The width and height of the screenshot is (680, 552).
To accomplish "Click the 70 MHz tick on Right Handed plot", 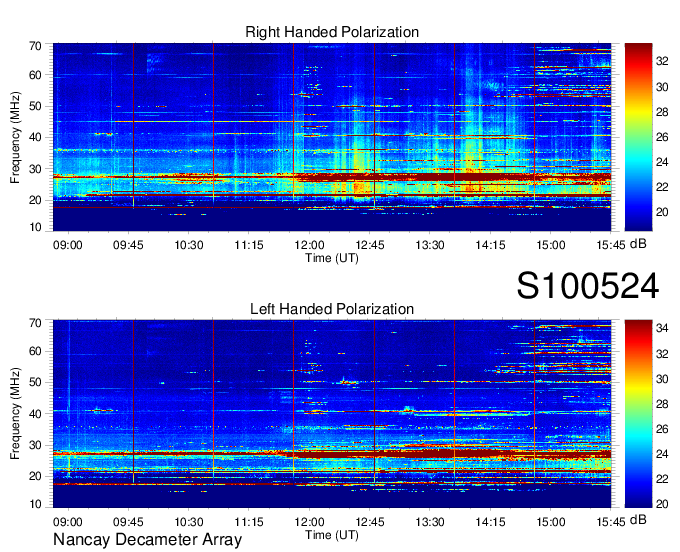I will tap(35, 46).
